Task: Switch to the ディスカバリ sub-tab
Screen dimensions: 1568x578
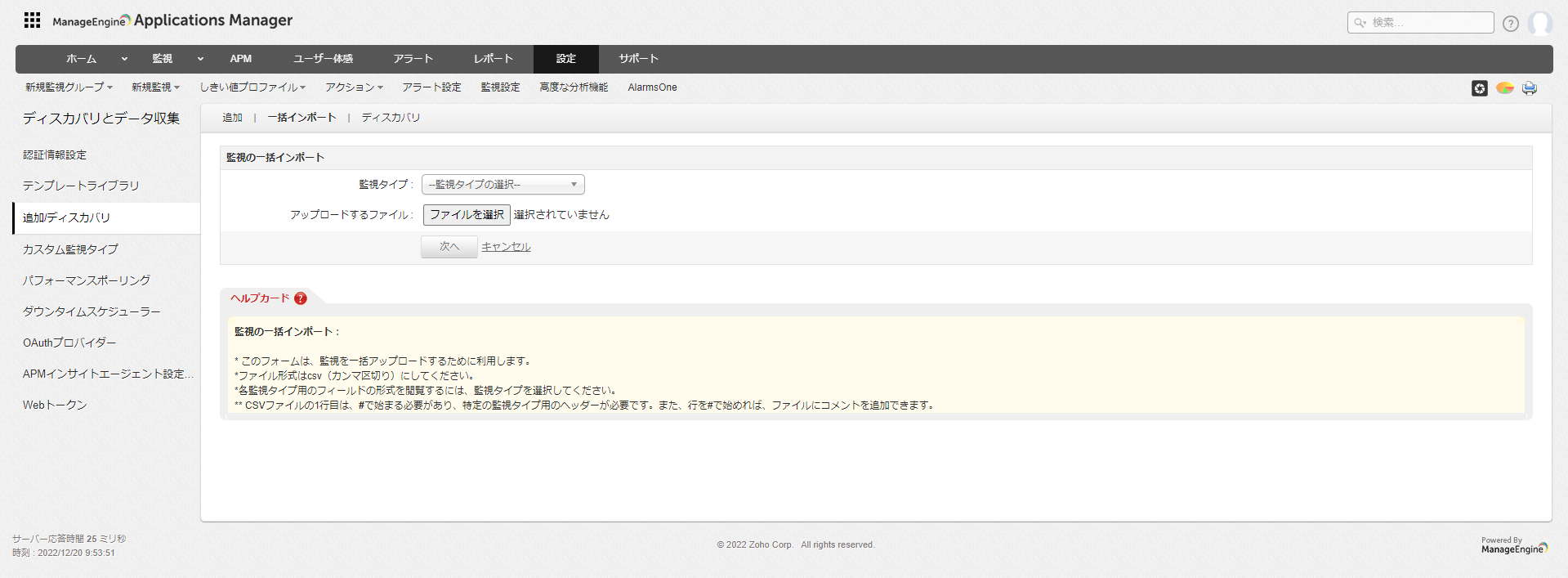Action: 391,118
